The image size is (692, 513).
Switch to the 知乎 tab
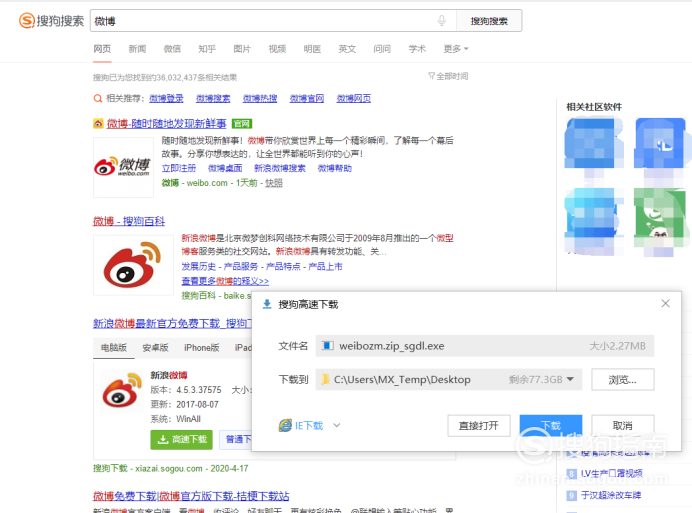point(207,49)
